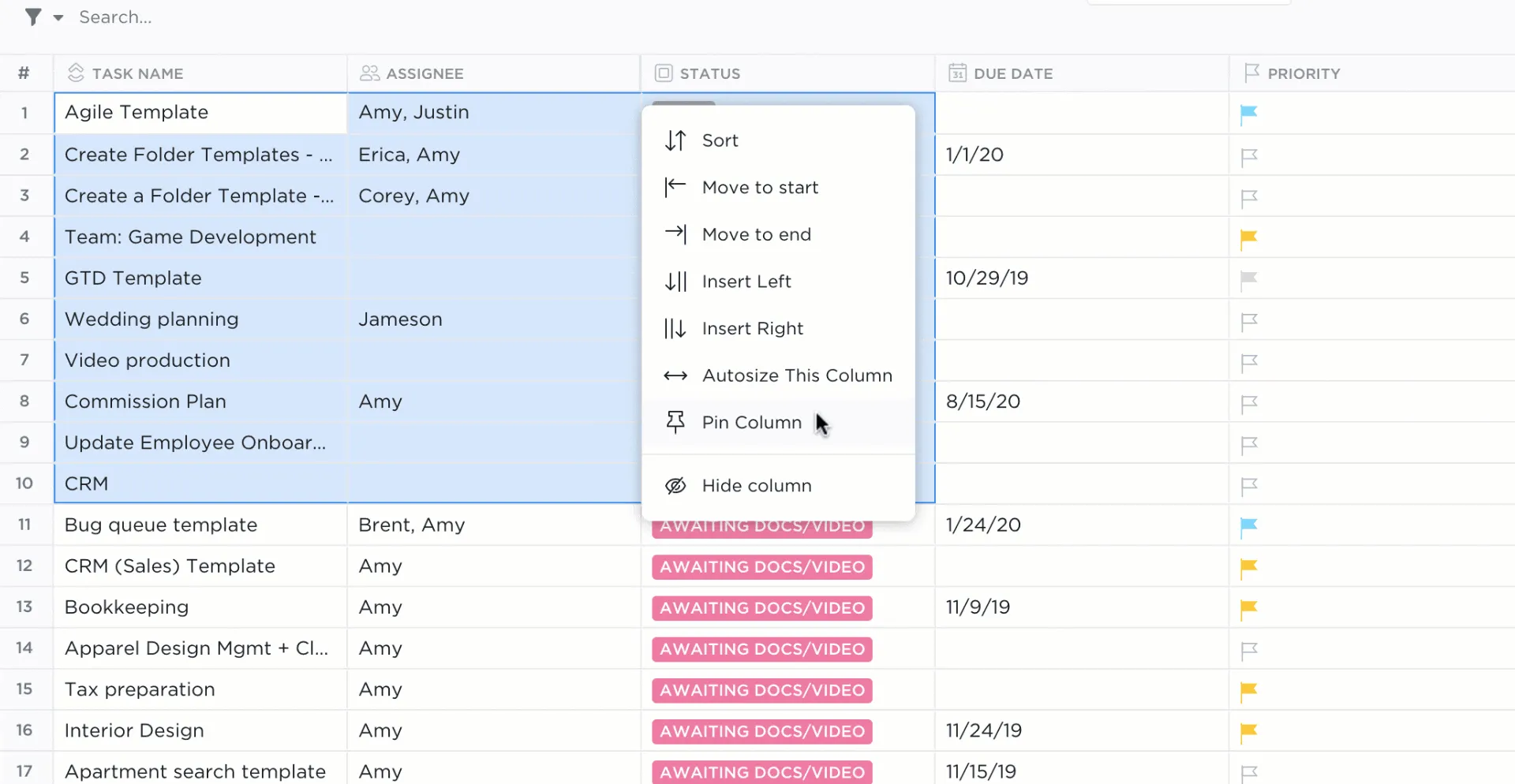Select Hide column from the context menu
The height and width of the screenshot is (784, 1515).
pos(756,486)
